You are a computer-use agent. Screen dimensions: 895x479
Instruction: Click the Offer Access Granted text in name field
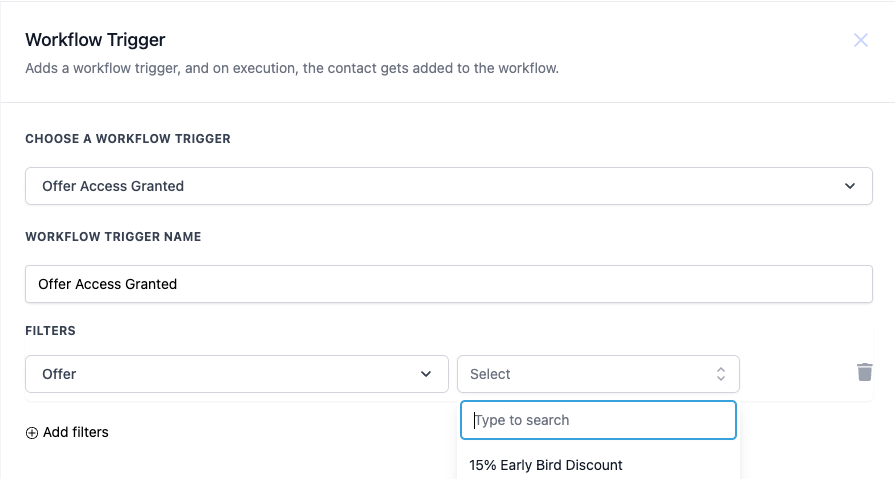coord(107,284)
